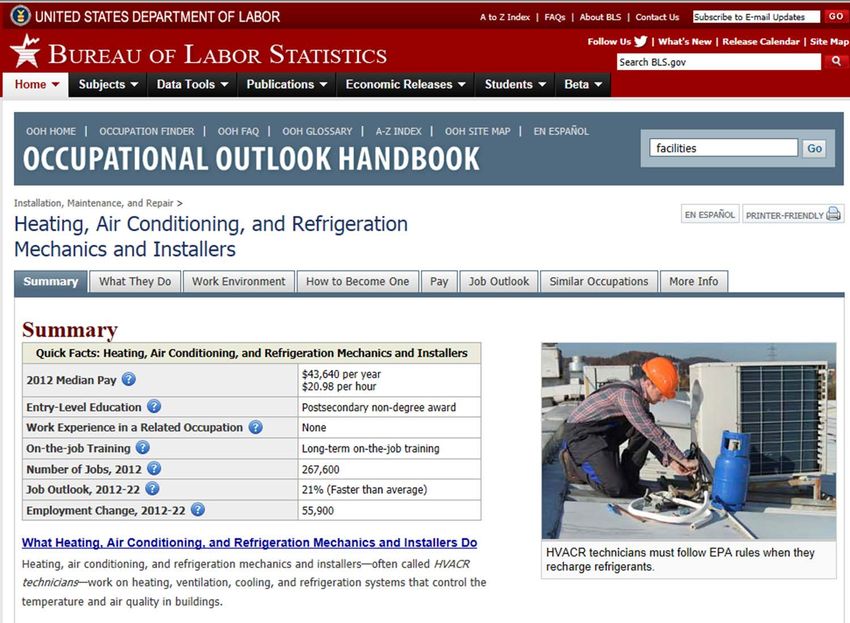Screen dimensions: 850x623
Task: Open the Twitter Follow Us bird icon
Action: [x=641, y=41]
